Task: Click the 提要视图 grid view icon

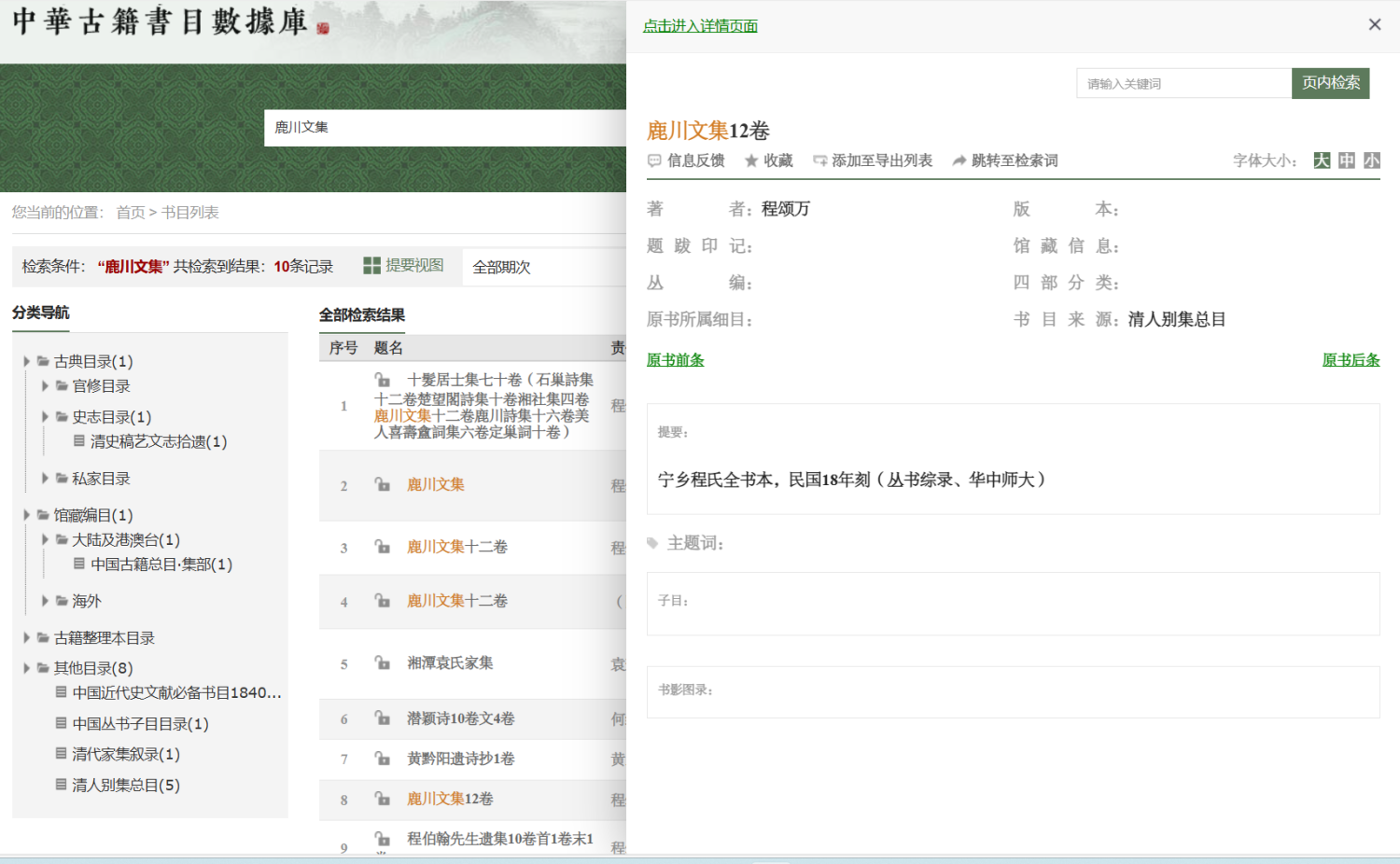Action: (x=371, y=266)
